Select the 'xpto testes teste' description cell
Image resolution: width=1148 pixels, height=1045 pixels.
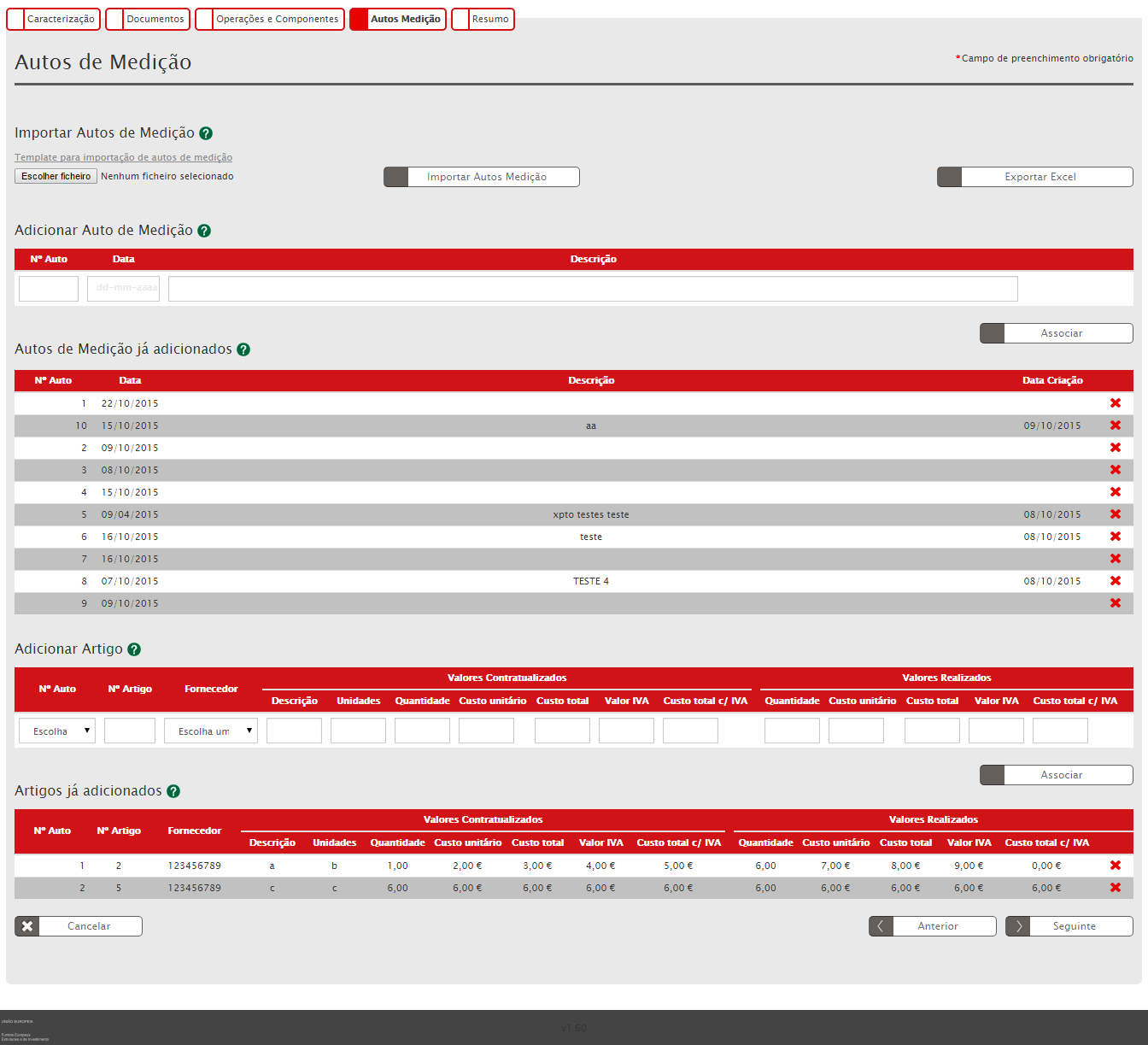[x=591, y=514]
